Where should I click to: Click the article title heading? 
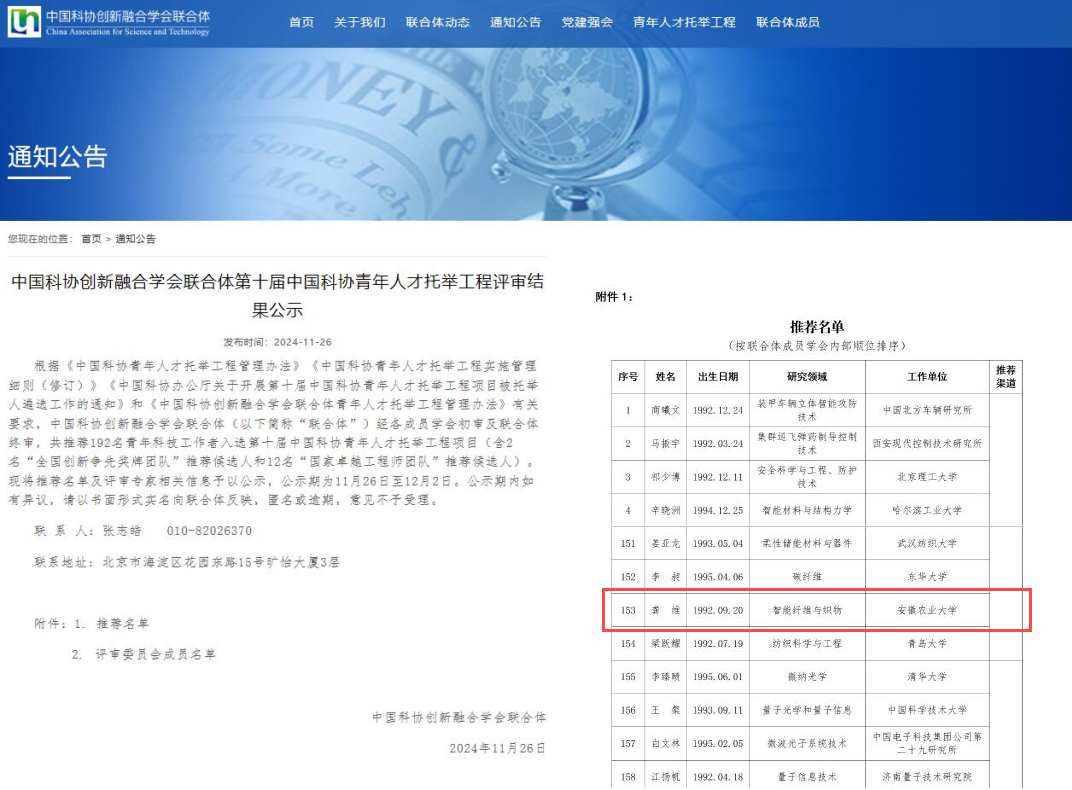277,295
